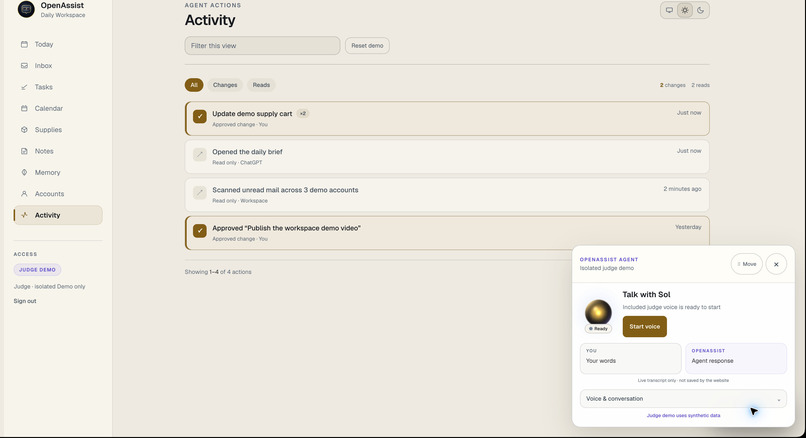Open the Update demo supply cart entry
This screenshot has height=438, width=806.
447,119
